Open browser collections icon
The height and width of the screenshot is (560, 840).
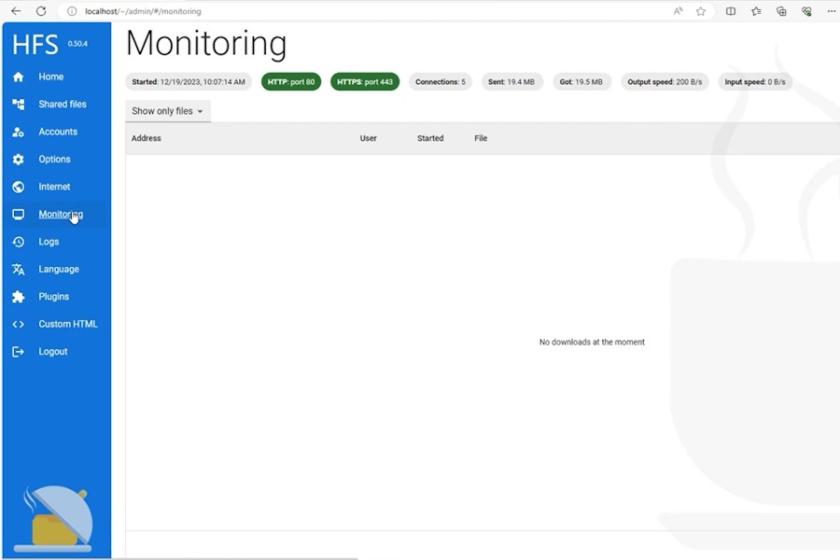coord(782,11)
